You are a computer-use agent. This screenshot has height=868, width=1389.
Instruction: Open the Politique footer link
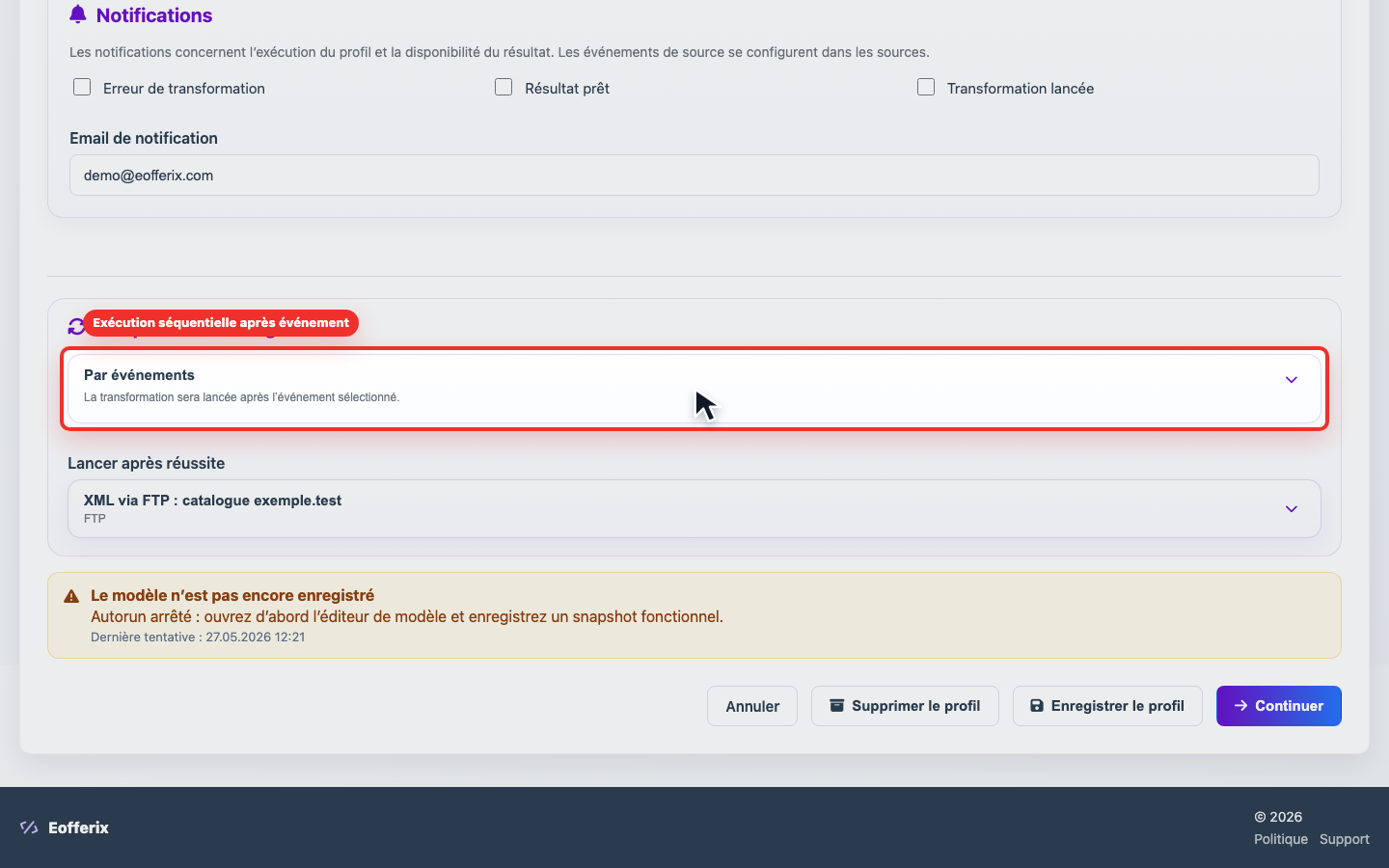click(x=1281, y=839)
